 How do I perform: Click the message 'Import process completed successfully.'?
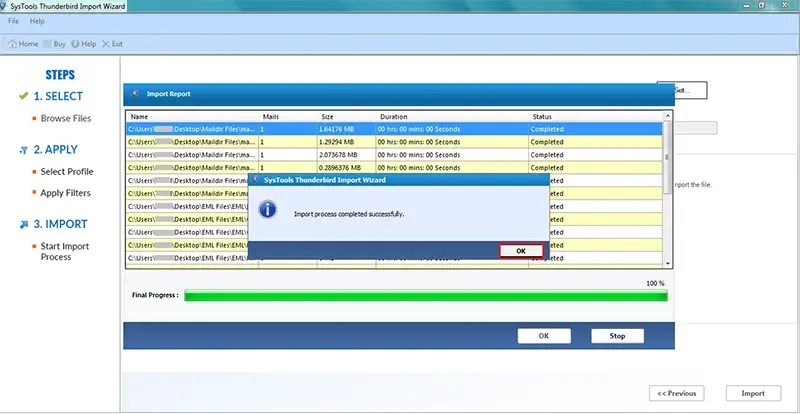349,214
